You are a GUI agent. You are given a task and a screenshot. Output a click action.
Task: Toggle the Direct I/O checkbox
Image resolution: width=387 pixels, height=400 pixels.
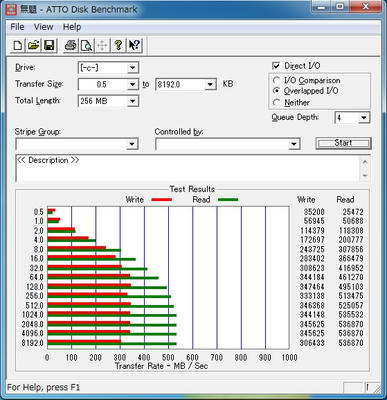tap(276, 66)
